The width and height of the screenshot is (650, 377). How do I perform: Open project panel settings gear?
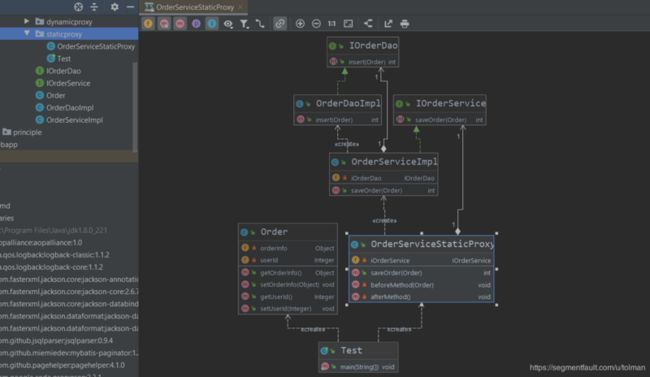tap(114, 7)
